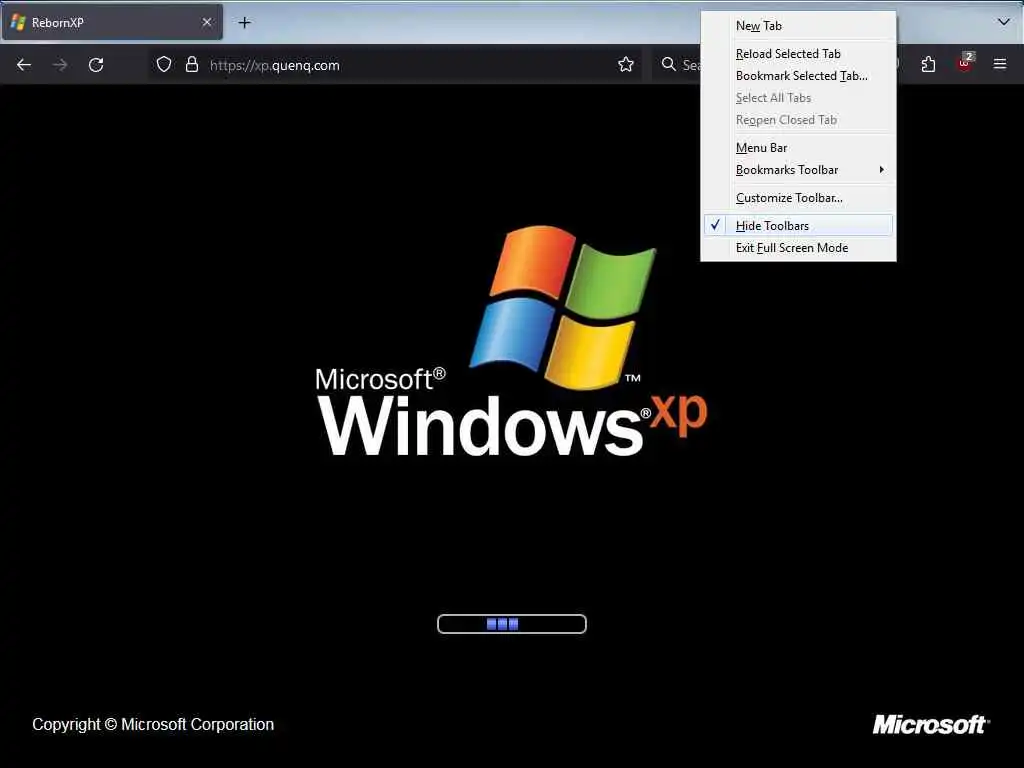Screen dimensions: 1024x768
Task: Click the Windows XP boot progress bar
Action: point(511,624)
